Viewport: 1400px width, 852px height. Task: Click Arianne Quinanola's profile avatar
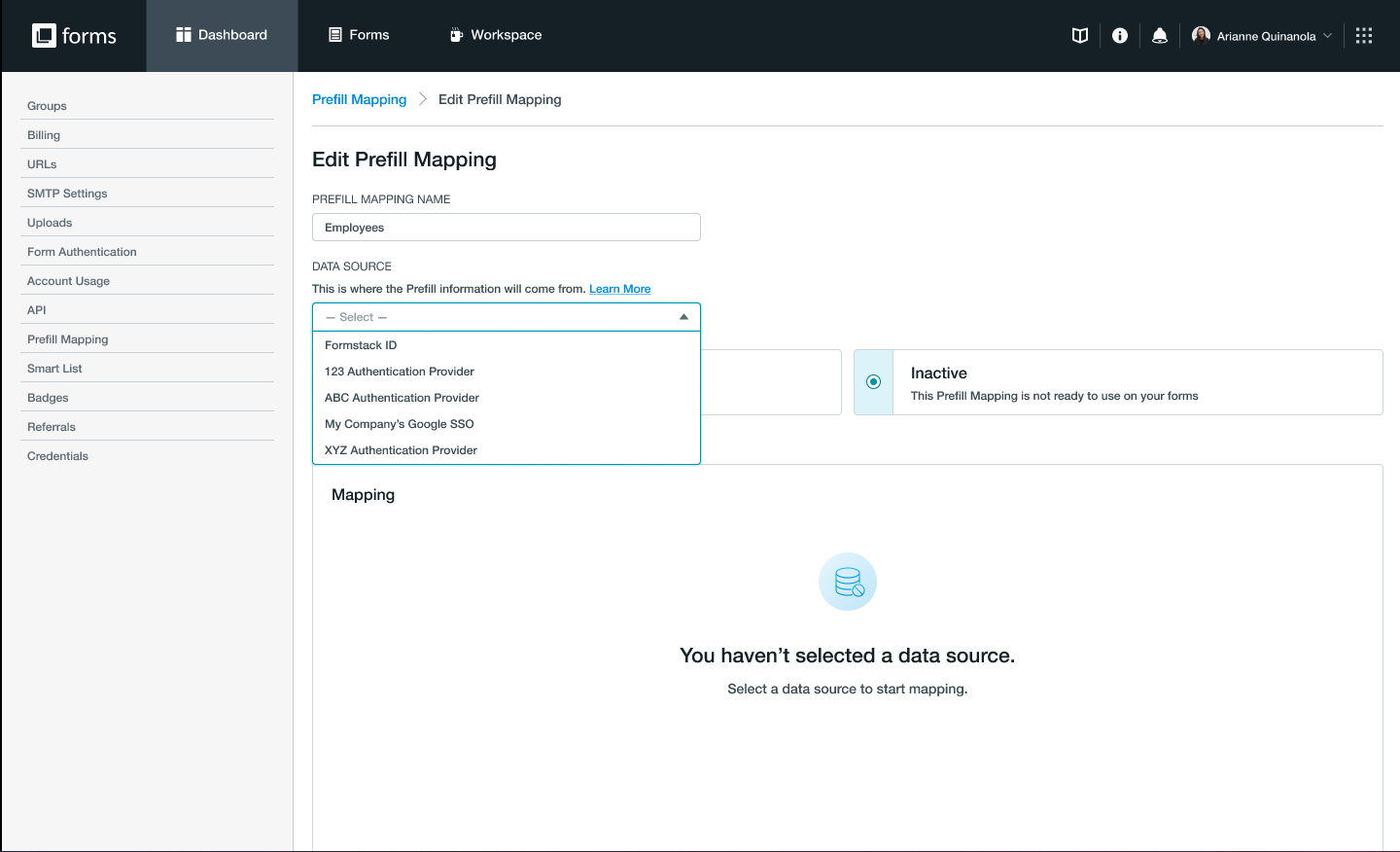pos(1201,36)
